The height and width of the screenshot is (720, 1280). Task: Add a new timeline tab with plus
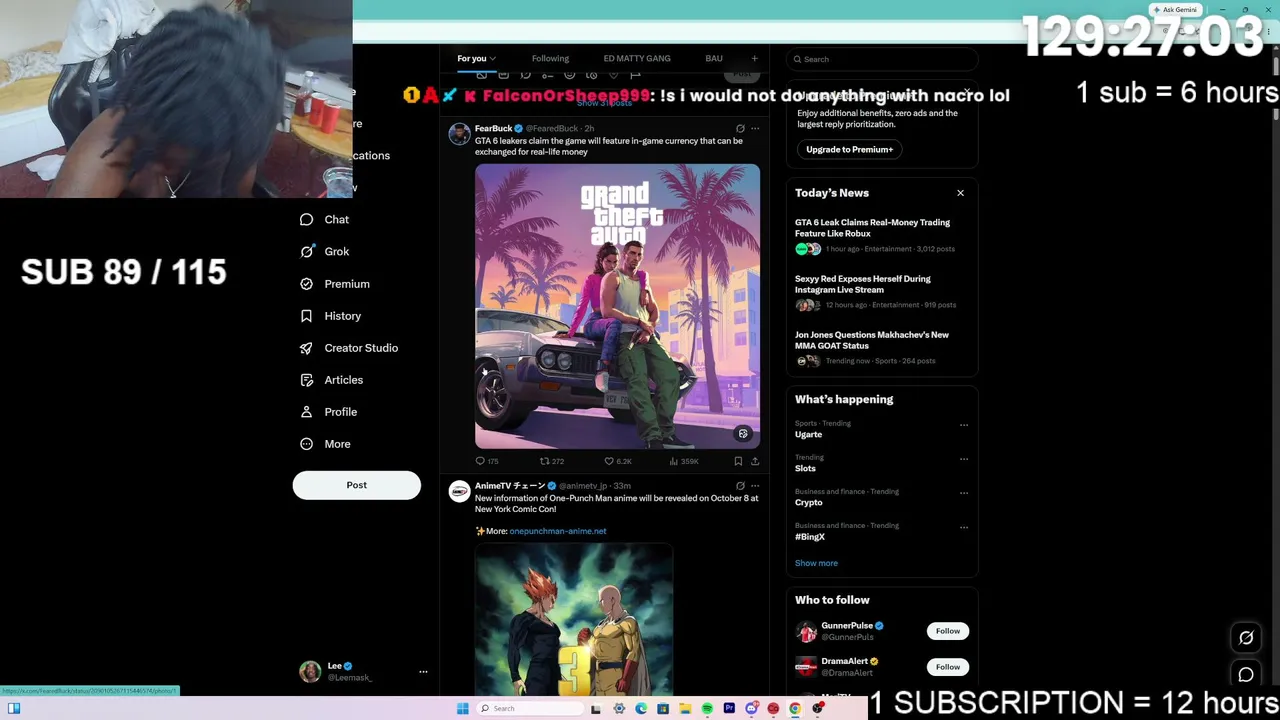tap(754, 59)
